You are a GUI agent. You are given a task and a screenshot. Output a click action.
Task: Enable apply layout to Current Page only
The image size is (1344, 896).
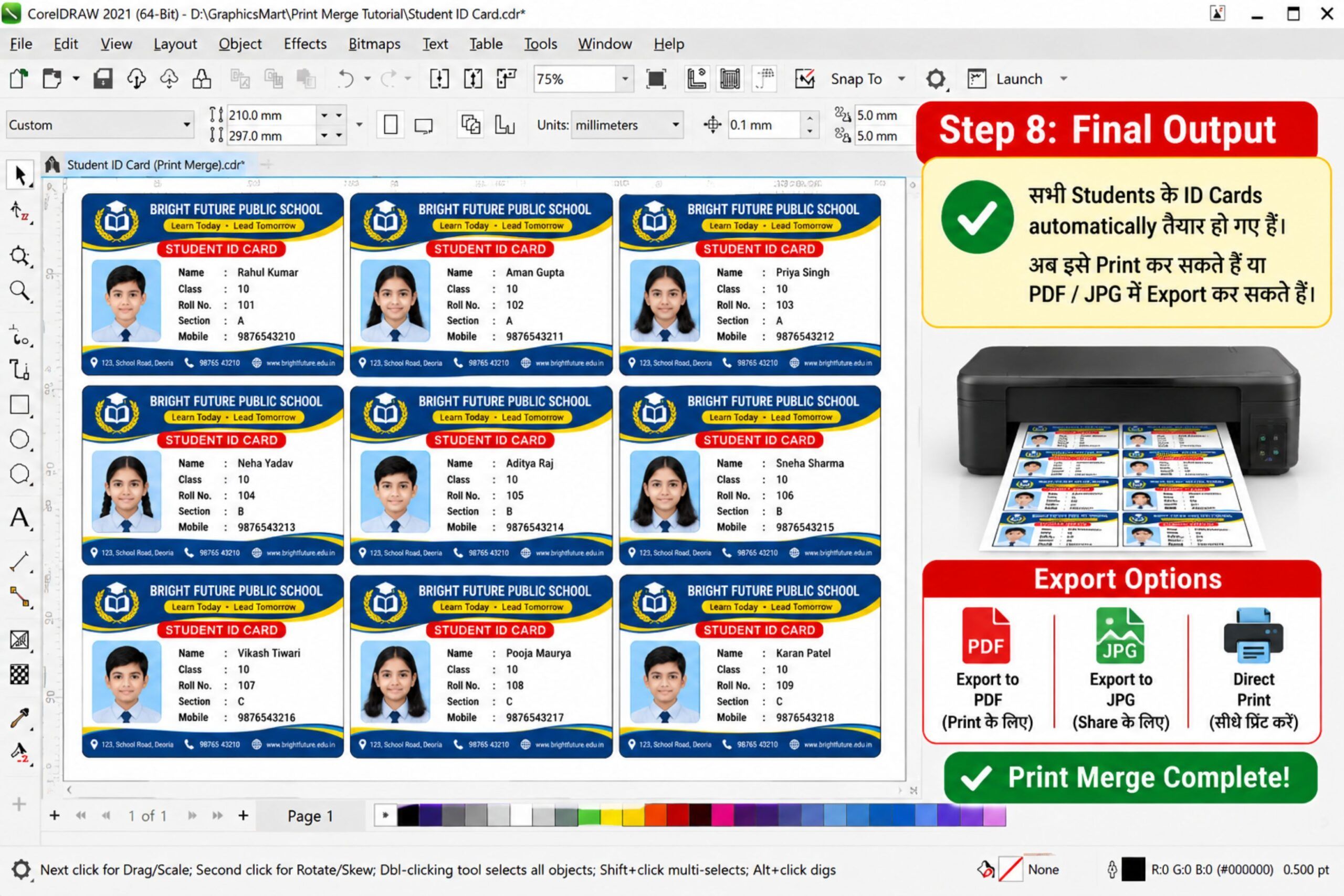pos(505,124)
